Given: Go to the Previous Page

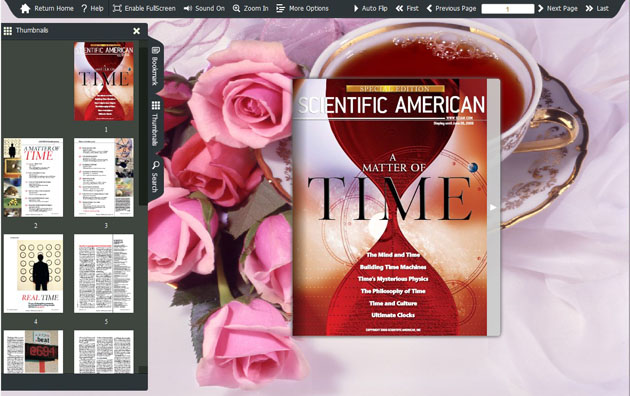Looking at the screenshot, I should coord(451,8).
